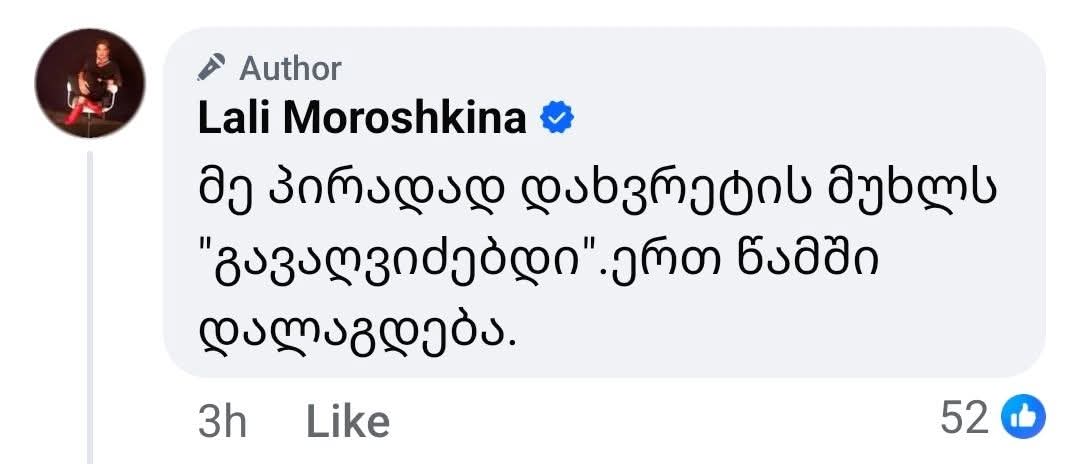The height and width of the screenshot is (464, 1080).
Task: Click the word "დალაგდება" in the comment
Action: pos(357,325)
